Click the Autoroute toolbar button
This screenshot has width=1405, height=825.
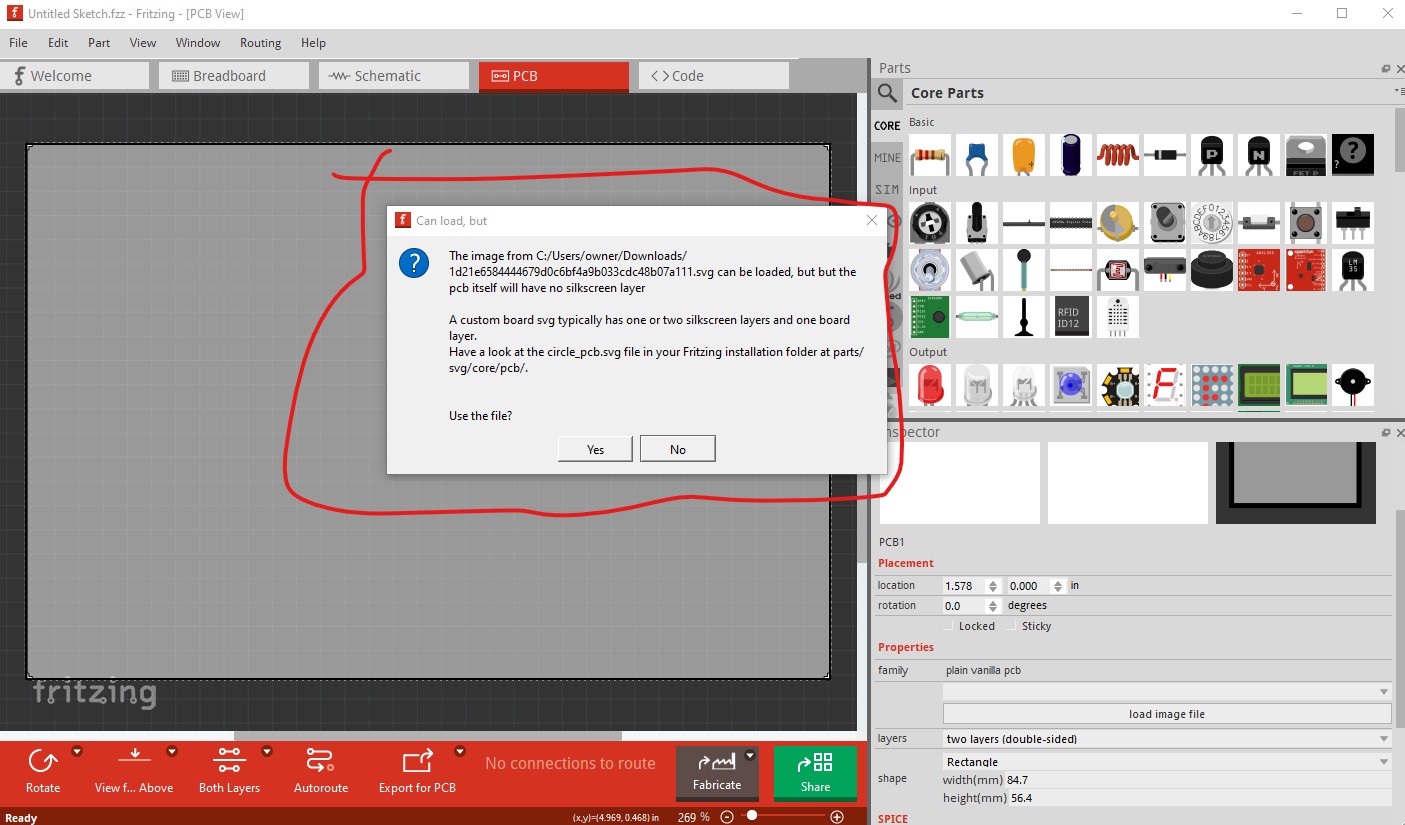pyautogui.click(x=321, y=770)
